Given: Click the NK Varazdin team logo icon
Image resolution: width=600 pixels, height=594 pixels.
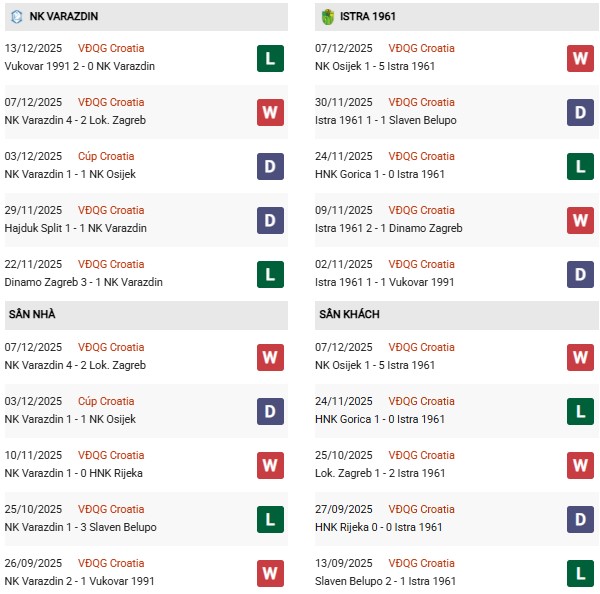Looking at the screenshot, I should coord(14,17).
